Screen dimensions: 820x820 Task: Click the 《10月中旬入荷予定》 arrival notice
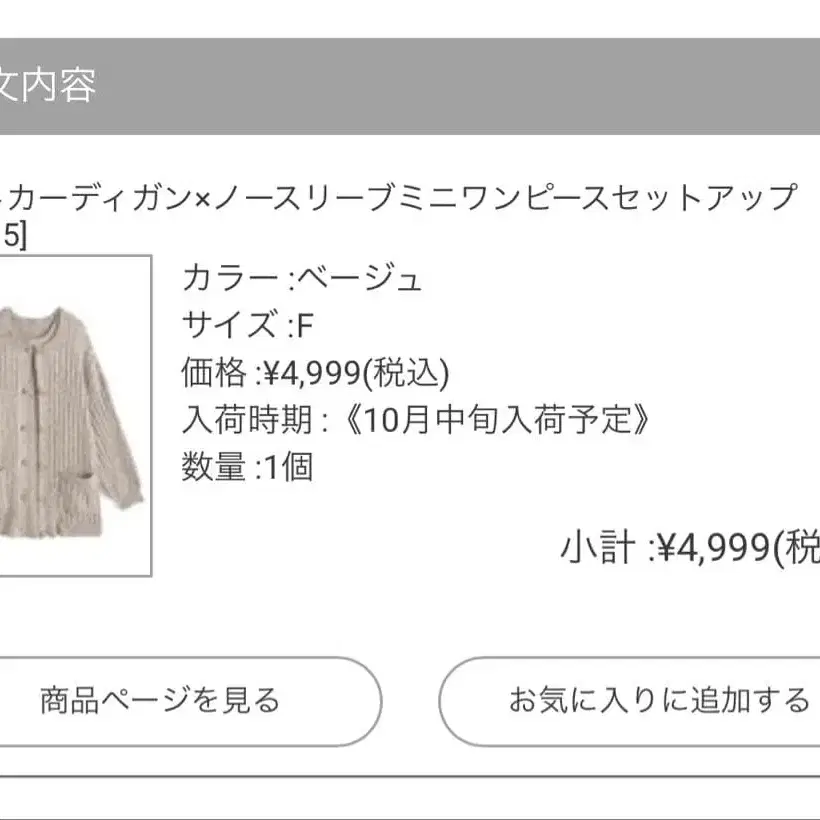(x=495, y=421)
